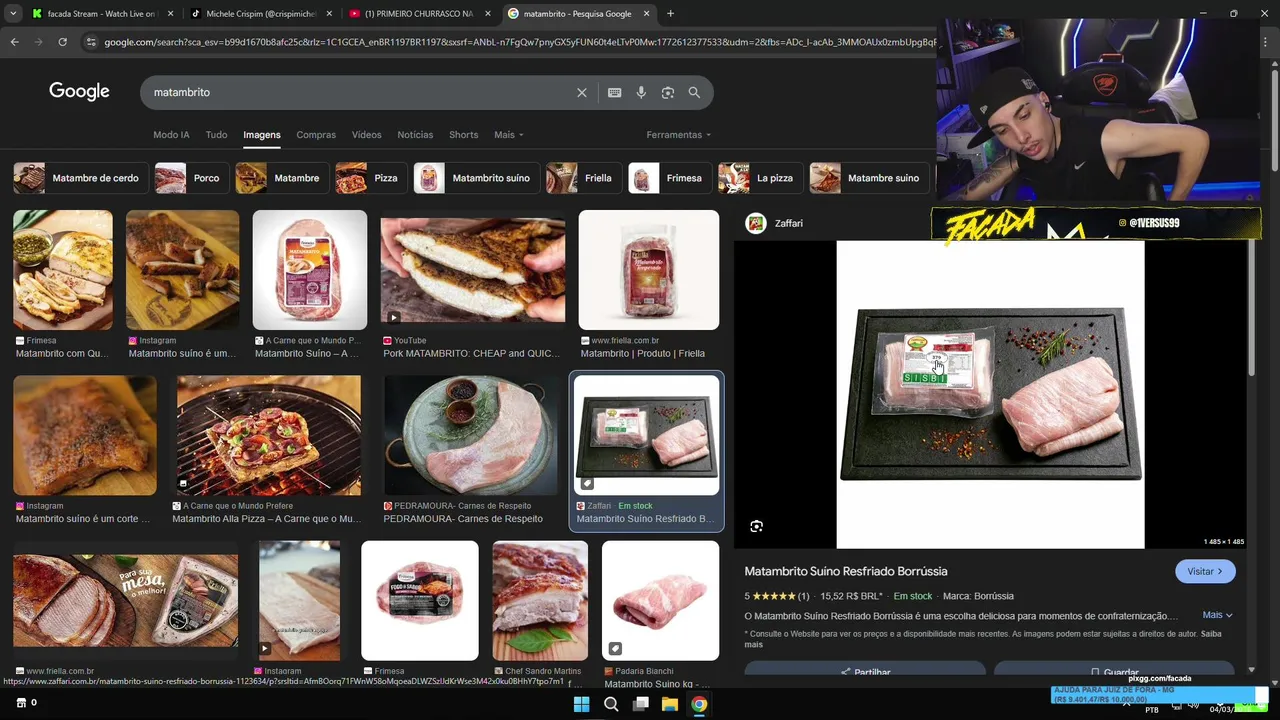Open the tab search dropdown arrow
The height and width of the screenshot is (720, 1280).
pyautogui.click(x=13, y=14)
